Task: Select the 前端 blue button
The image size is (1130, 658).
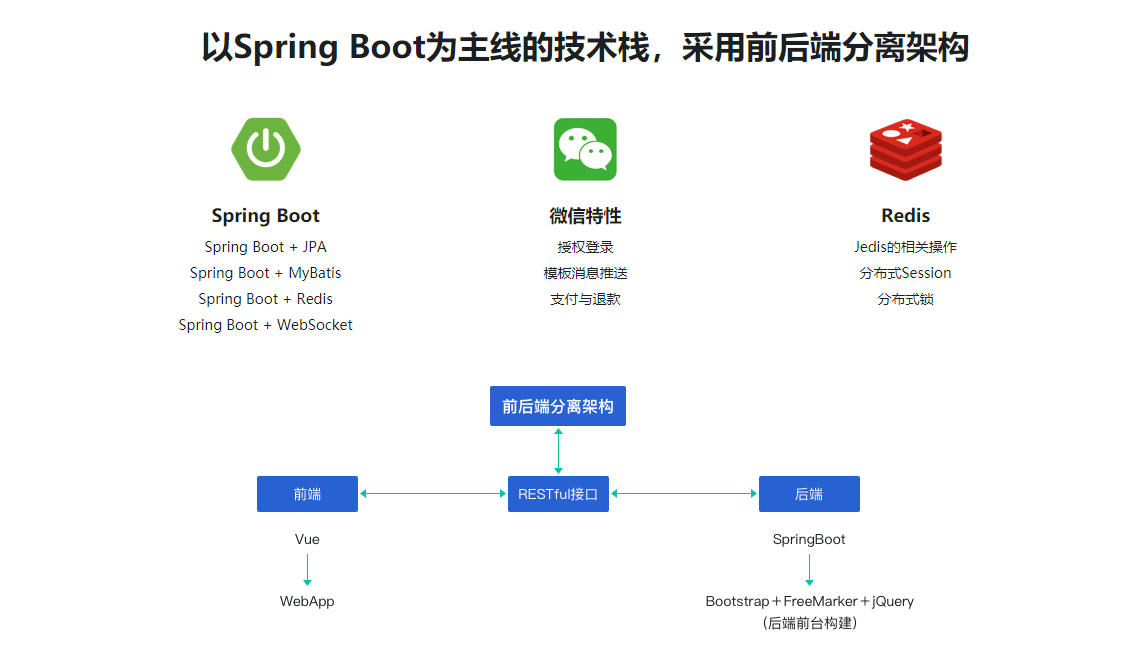Action: (x=307, y=493)
